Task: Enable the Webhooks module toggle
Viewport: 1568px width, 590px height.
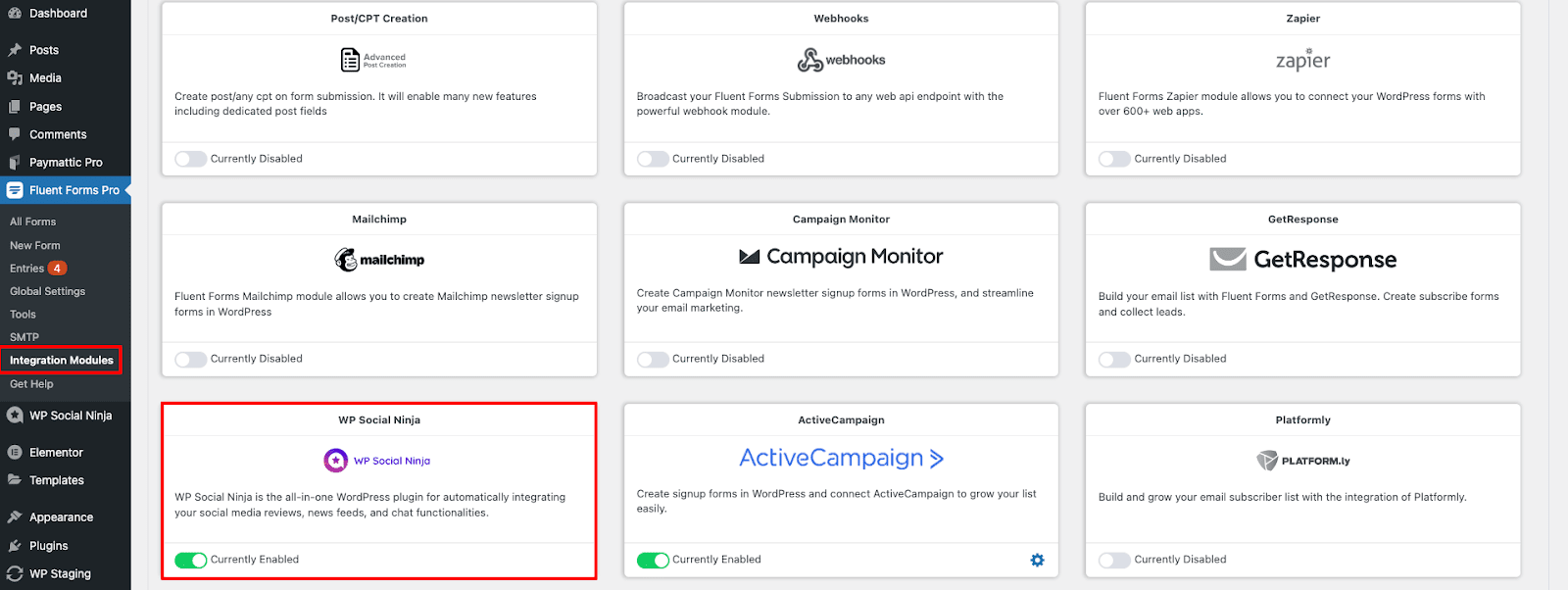Action: [x=653, y=159]
